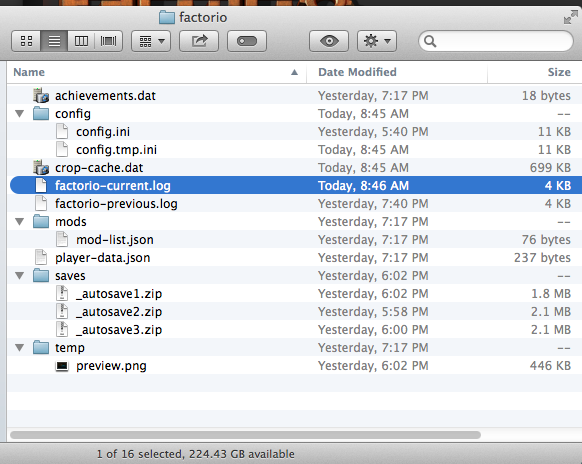582x464 pixels.
Task: Select the config folder name
Action: (73, 114)
